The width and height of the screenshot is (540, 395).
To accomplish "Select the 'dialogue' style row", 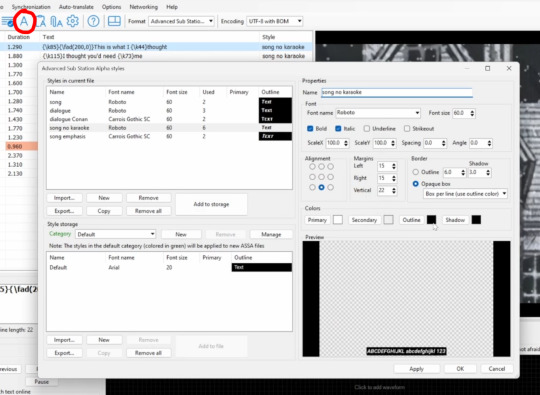I will click(x=169, y=111).
